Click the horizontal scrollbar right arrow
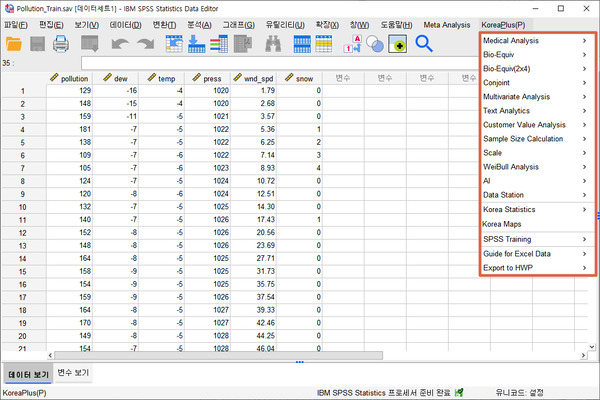Screen dimensions: 600x400 [x=583, y=356]
